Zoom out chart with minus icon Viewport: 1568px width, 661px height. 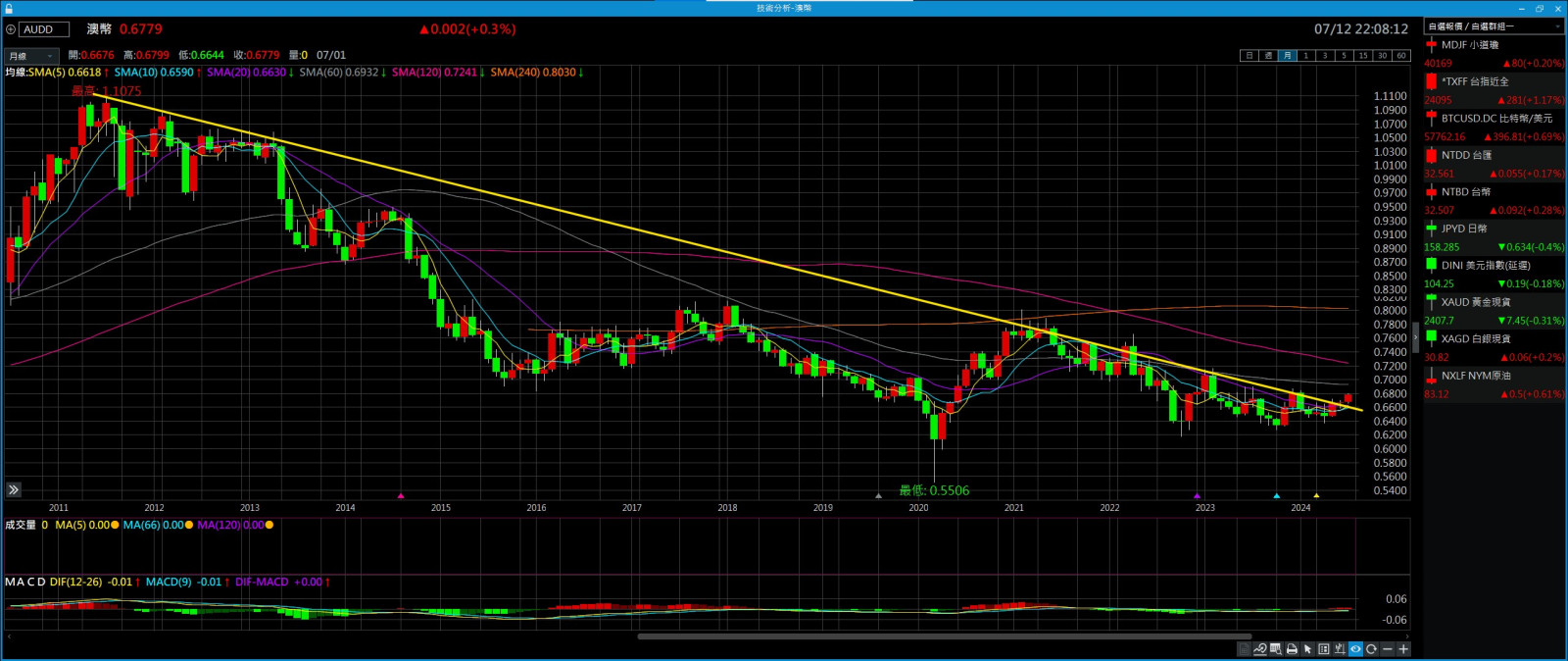pyautogui.click(x=1387, y=649)
